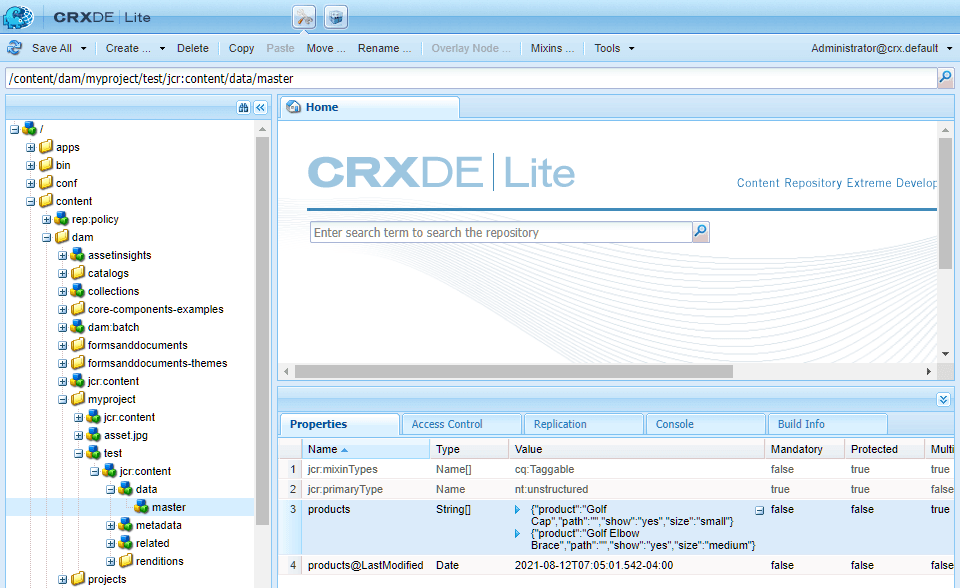Click the collections node icon
This screenshot has height=588, width=960.
pos(77,290)
